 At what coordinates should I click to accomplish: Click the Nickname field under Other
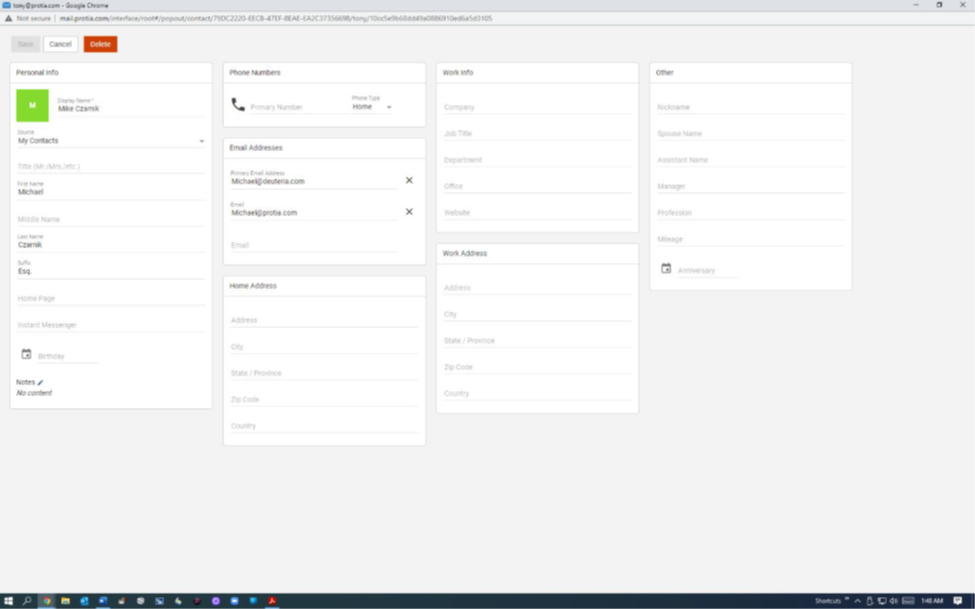coord(750,107)
